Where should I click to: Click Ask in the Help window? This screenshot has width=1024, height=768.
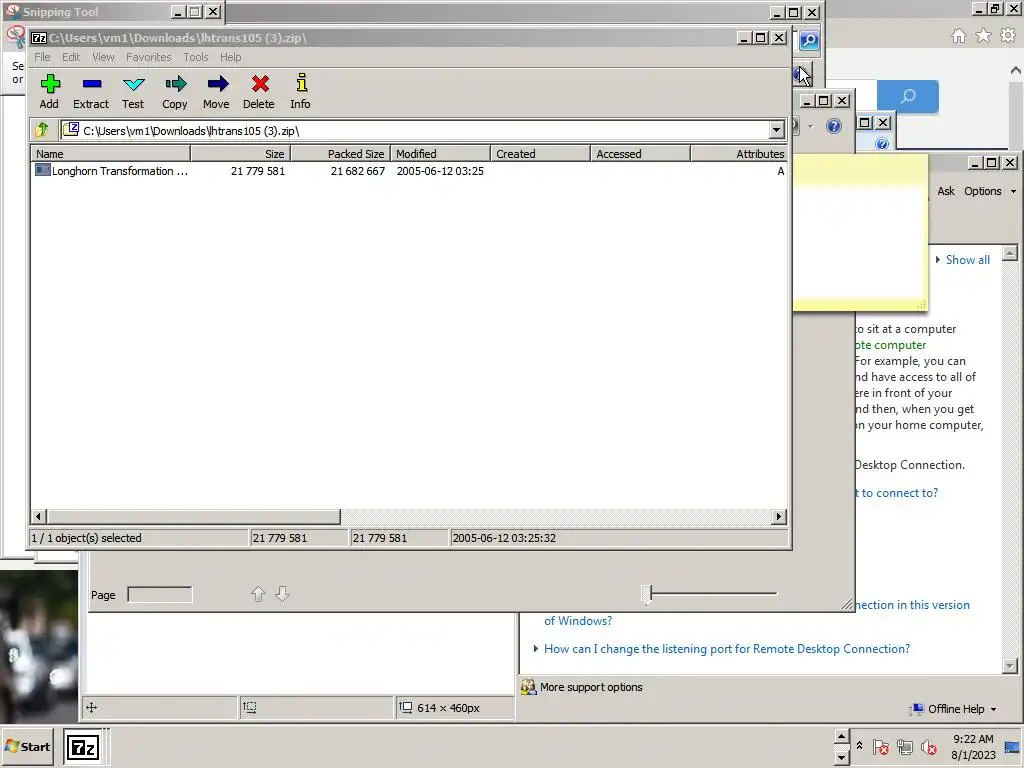click(946, 191)
